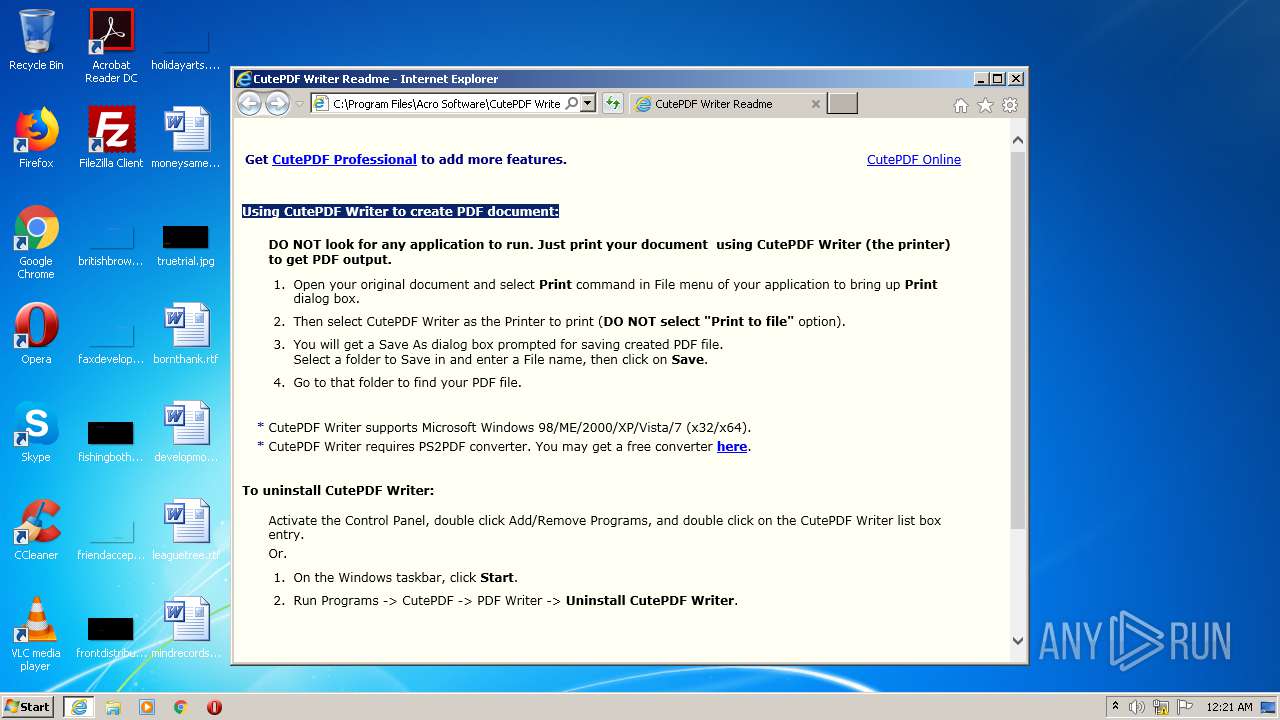1280x720 pixels.
Task: Click the address bar path field
Action: pos(446,103)
